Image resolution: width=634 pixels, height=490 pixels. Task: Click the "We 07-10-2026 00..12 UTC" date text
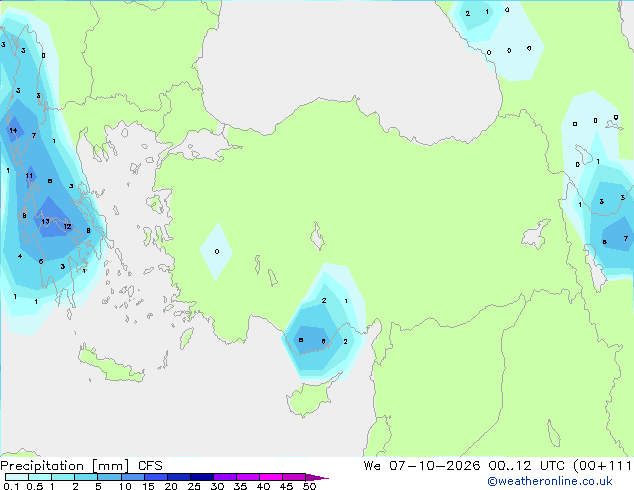click(x=466, y=466)
